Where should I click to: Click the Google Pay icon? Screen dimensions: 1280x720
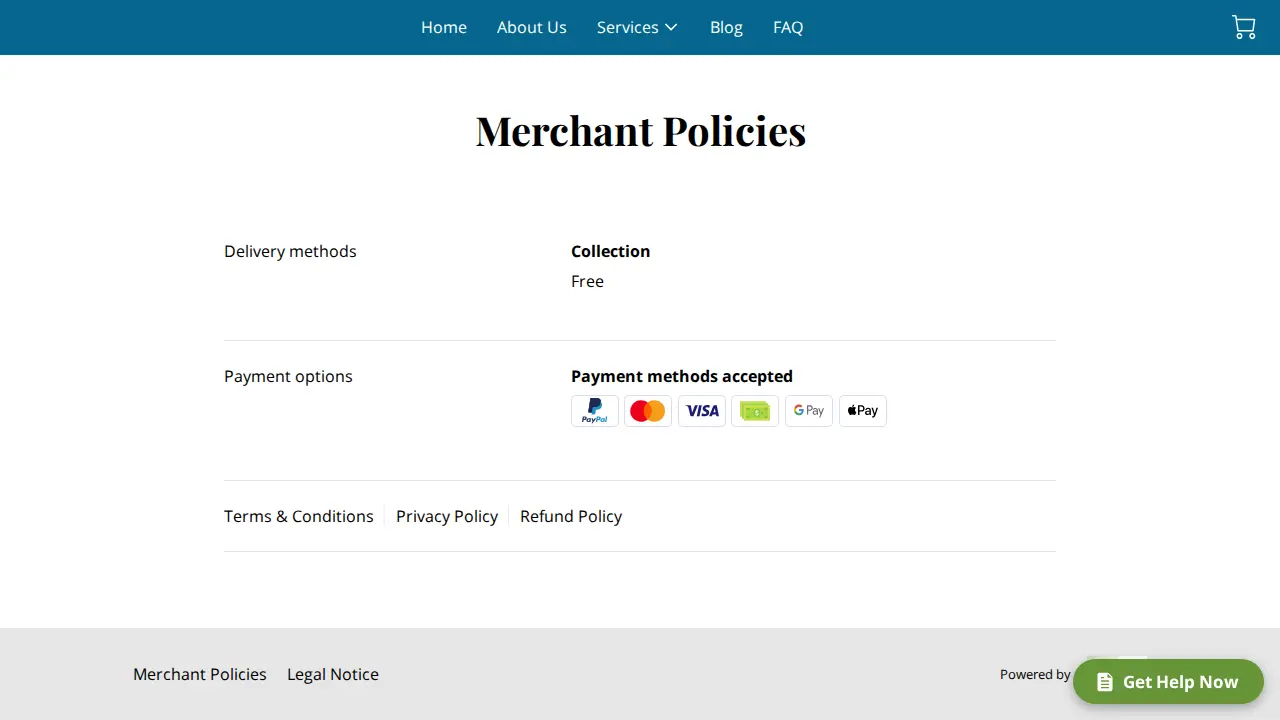pos(809,411)
